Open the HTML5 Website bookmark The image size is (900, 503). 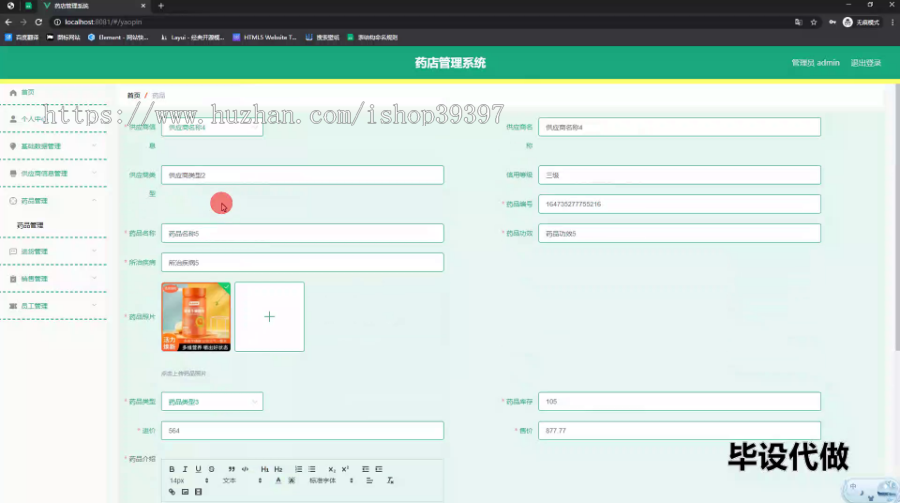coord(265,37)
